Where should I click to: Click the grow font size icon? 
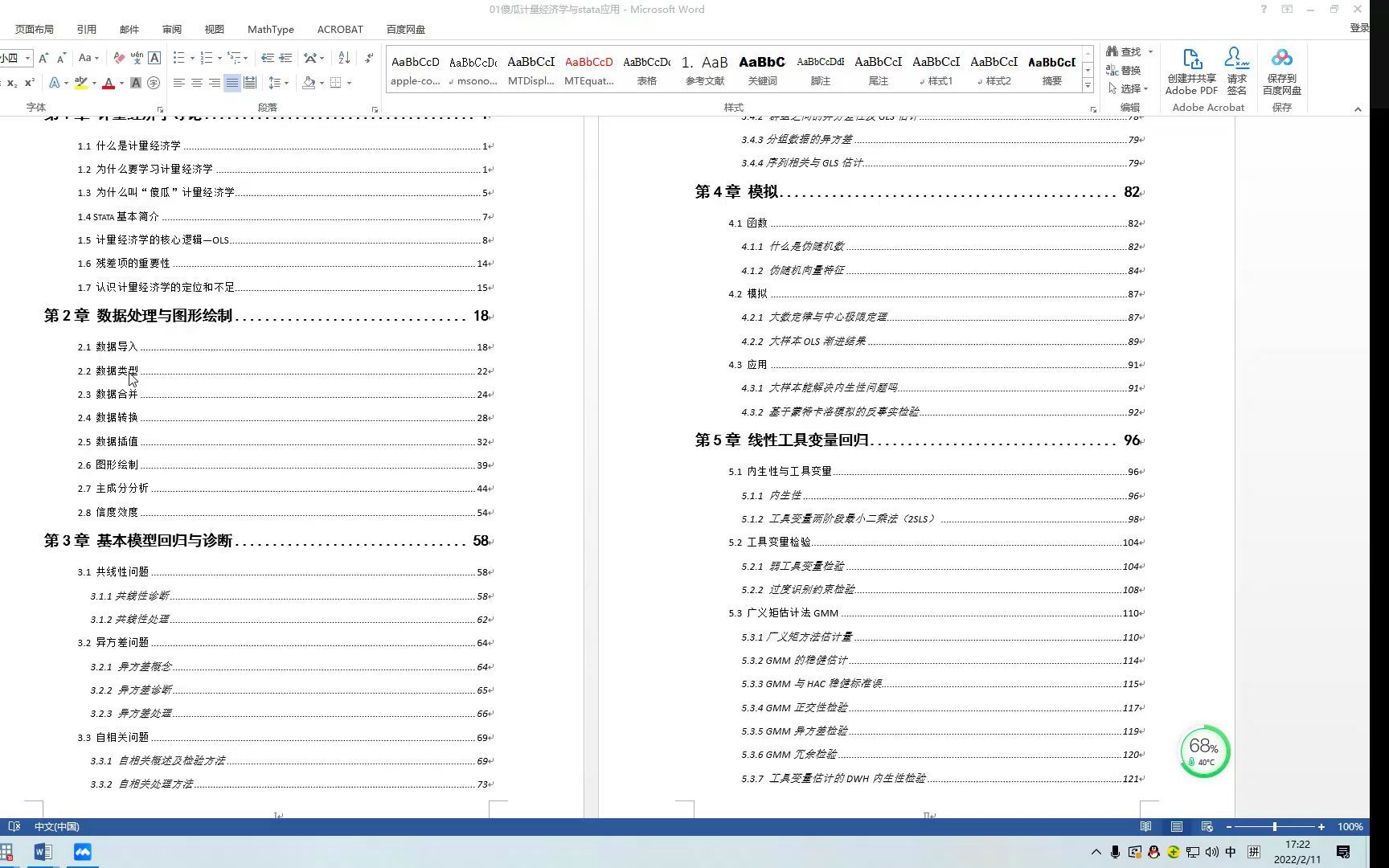tap(43, 58)
